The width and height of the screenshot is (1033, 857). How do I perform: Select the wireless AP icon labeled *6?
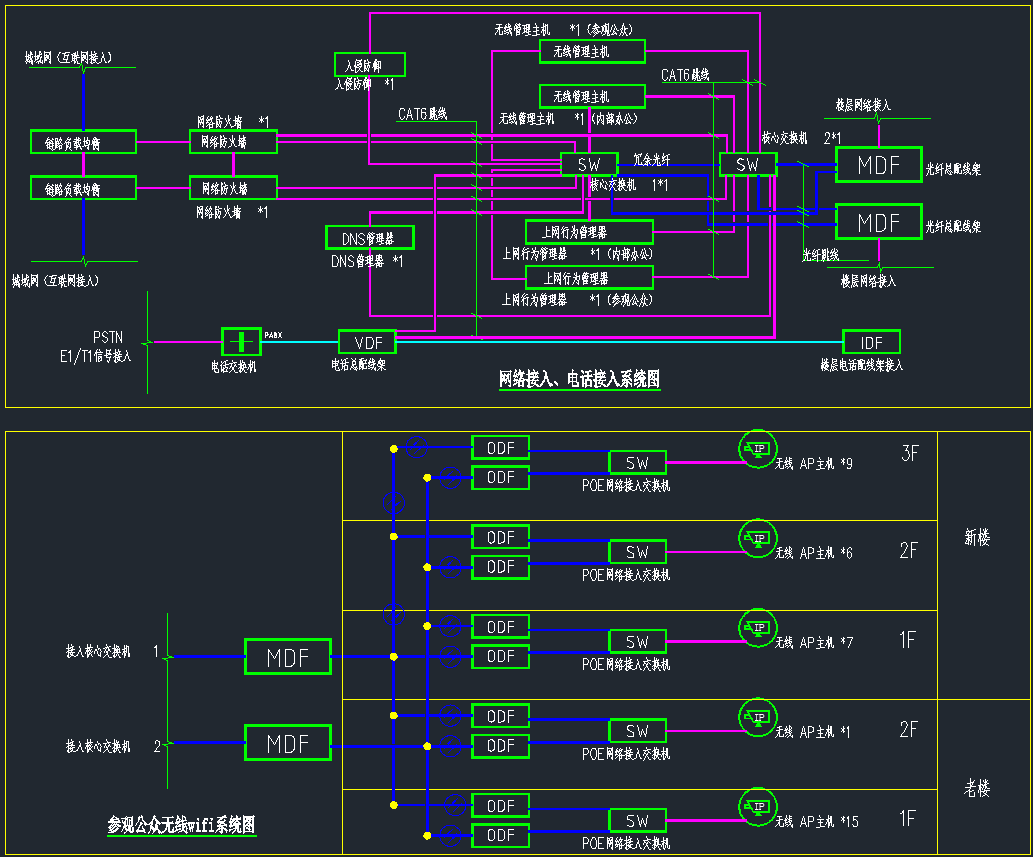click(757, 539)
